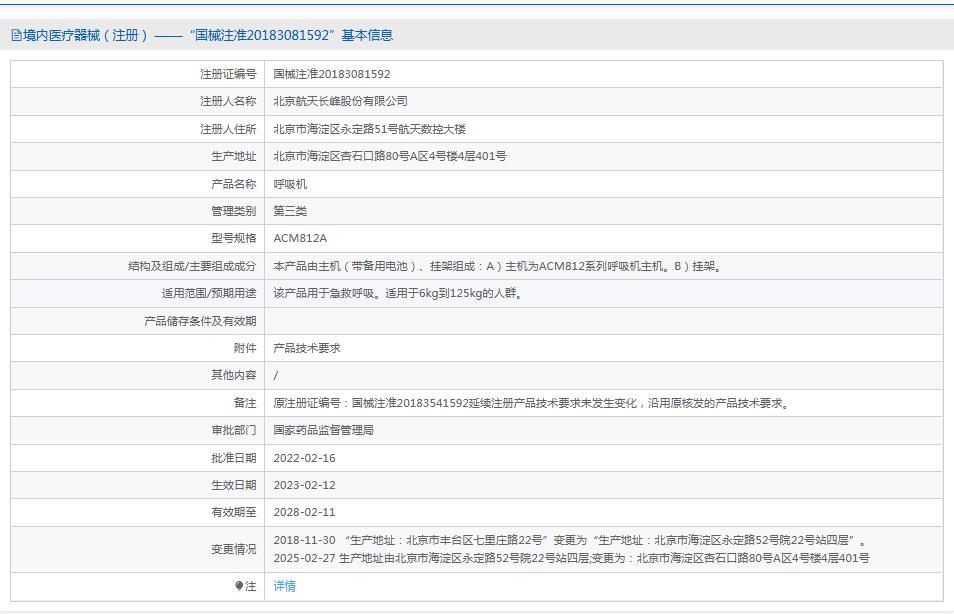Select the effective date 2023-02-12

click(306, 485)
